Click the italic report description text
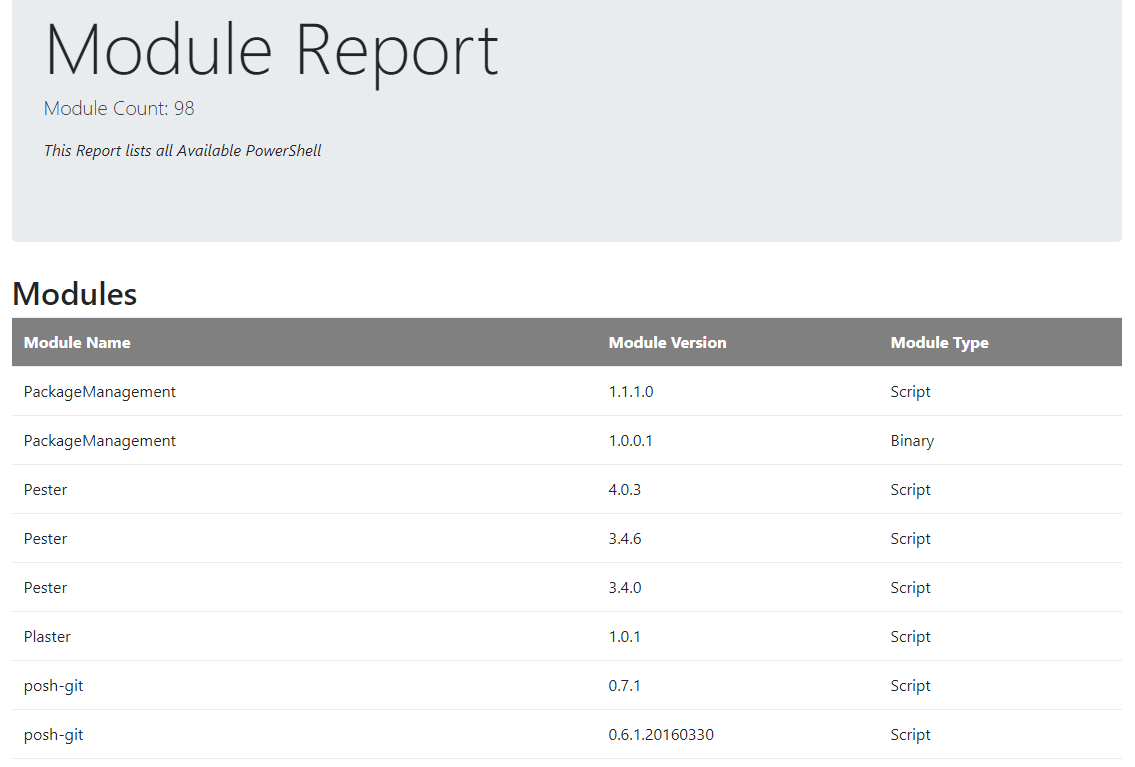The width and height of the screenshot is (1135, 767). point(182,151)
